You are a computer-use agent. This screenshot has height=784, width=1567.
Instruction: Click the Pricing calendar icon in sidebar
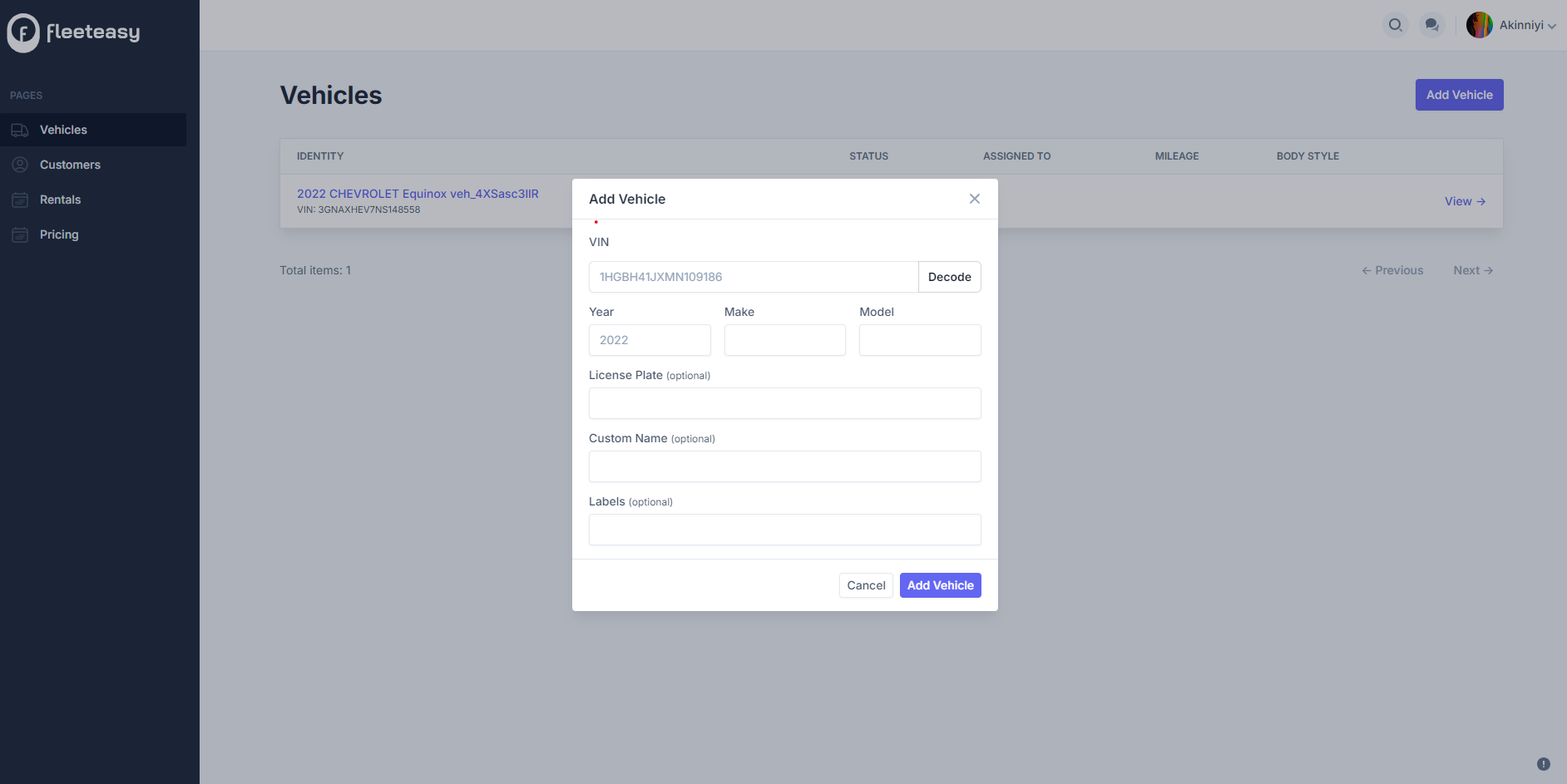click(x=20, y=234)
